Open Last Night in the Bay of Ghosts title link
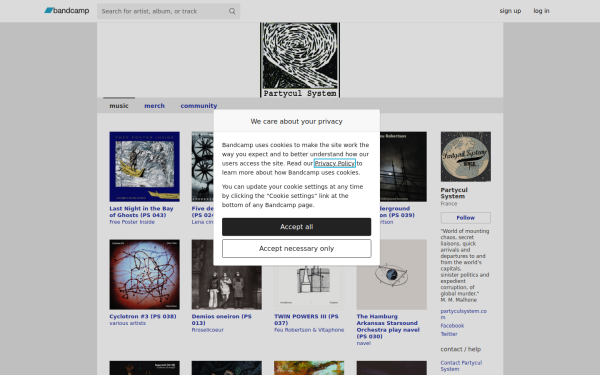Screen dimensions: 600x375 [141, 212]
